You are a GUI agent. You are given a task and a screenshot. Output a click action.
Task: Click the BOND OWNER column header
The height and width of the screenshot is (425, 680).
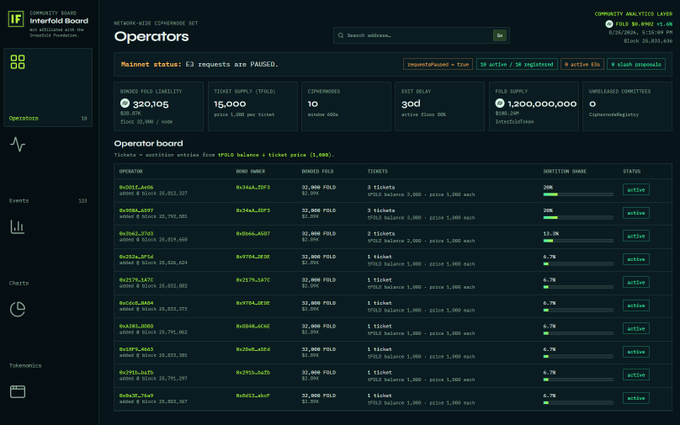click(x=253, y=171)
